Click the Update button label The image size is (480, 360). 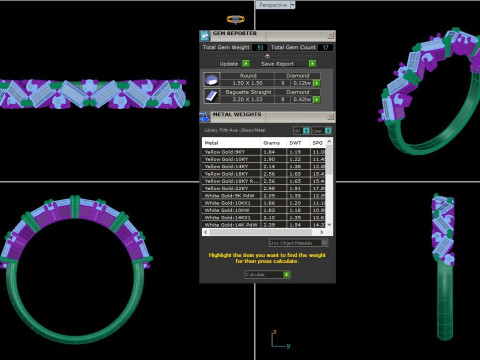click(229, 64)
